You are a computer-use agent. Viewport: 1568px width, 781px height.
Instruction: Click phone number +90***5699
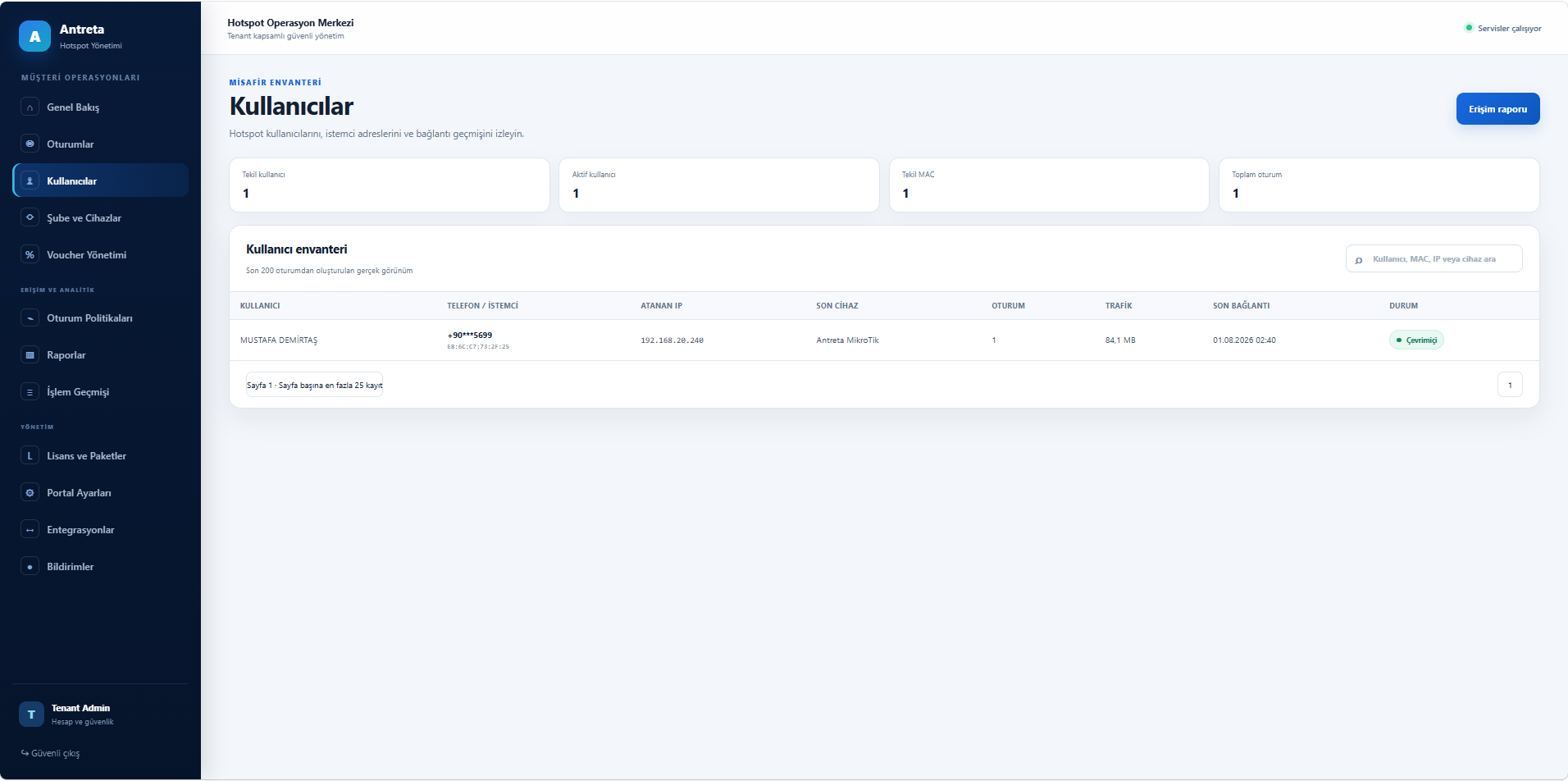pyautogui.click(x=470, y=336)
